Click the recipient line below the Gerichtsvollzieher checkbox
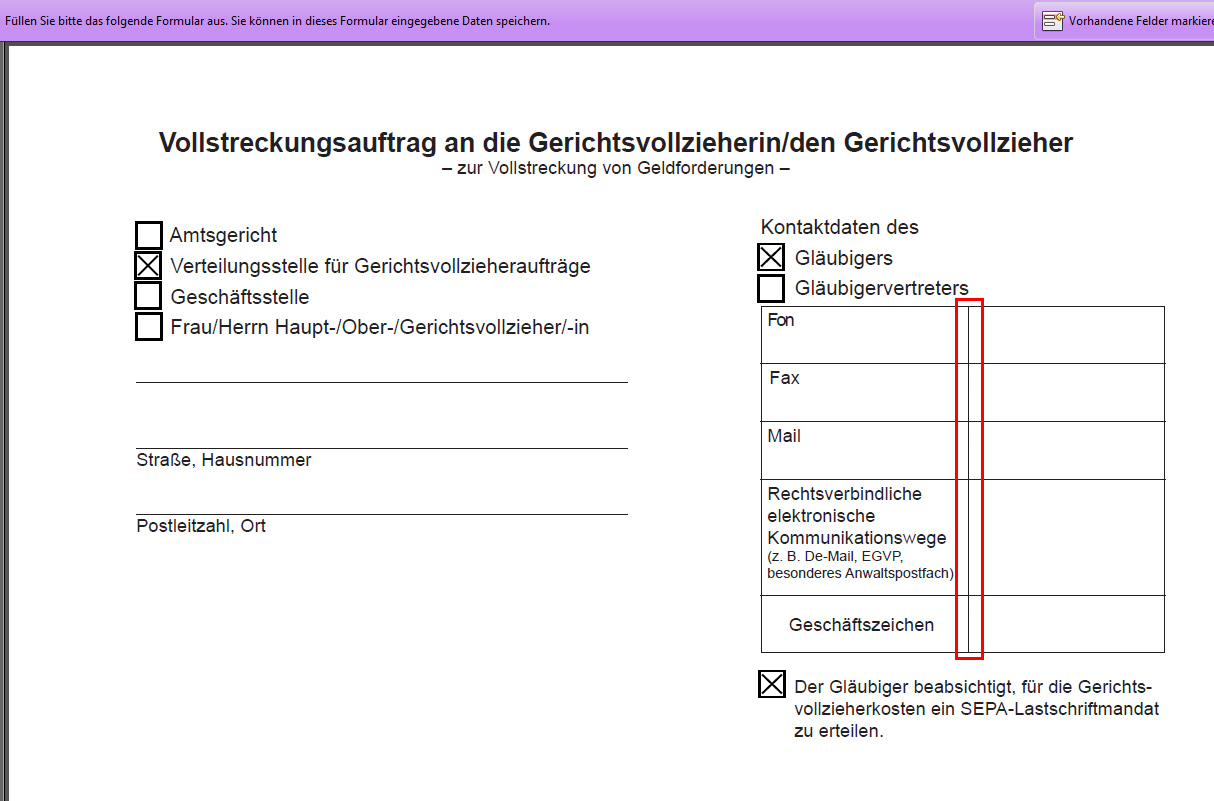Screen dimensions: 1214x801 (382, 369)
